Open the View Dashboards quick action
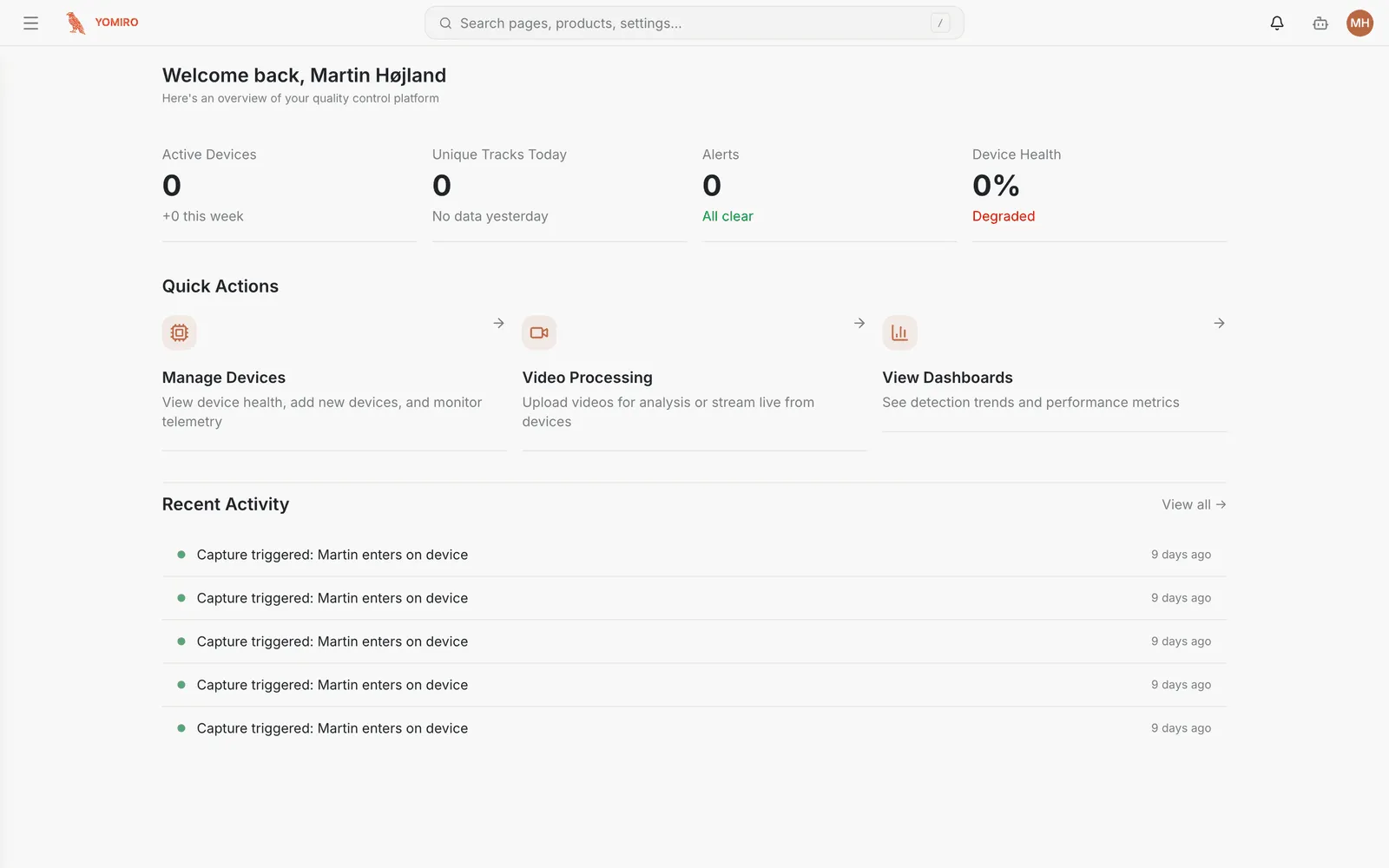This screenshot has height=868, width=1389. coord(1055,373)
